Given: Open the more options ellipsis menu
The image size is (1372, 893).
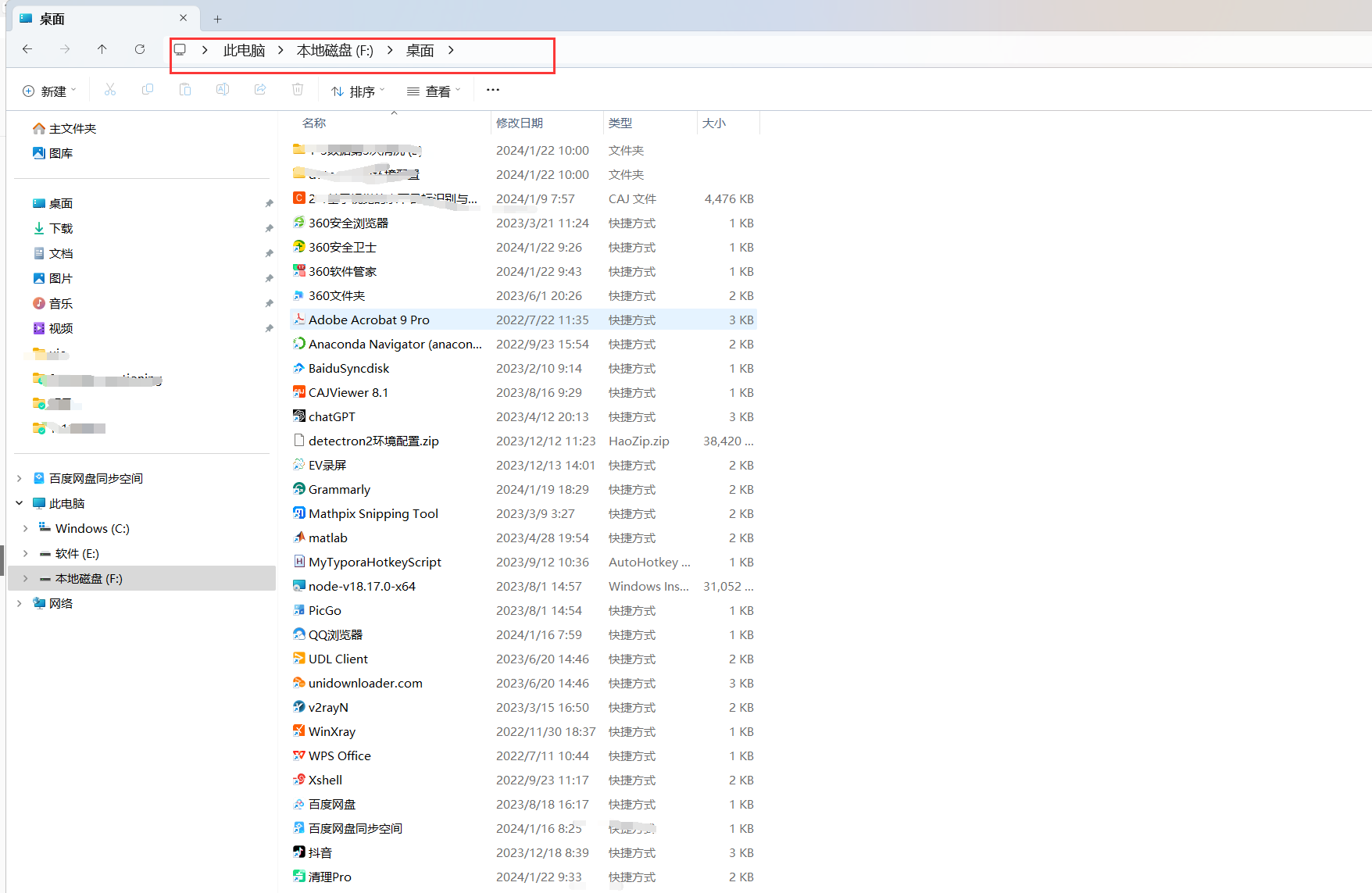Looking at the screenshot, I should (492, 90).
